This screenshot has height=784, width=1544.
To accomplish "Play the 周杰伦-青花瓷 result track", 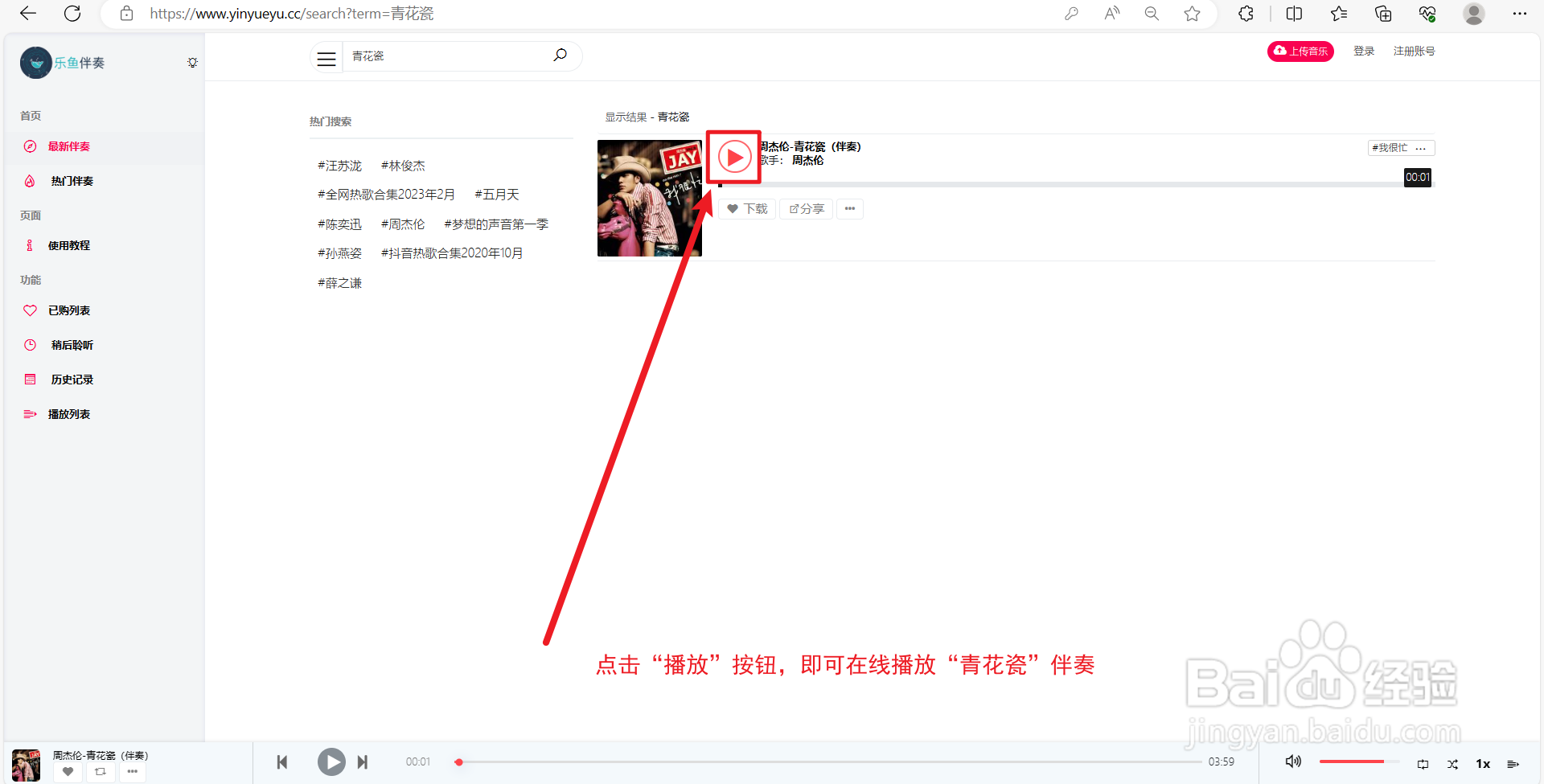I will 734,157.
